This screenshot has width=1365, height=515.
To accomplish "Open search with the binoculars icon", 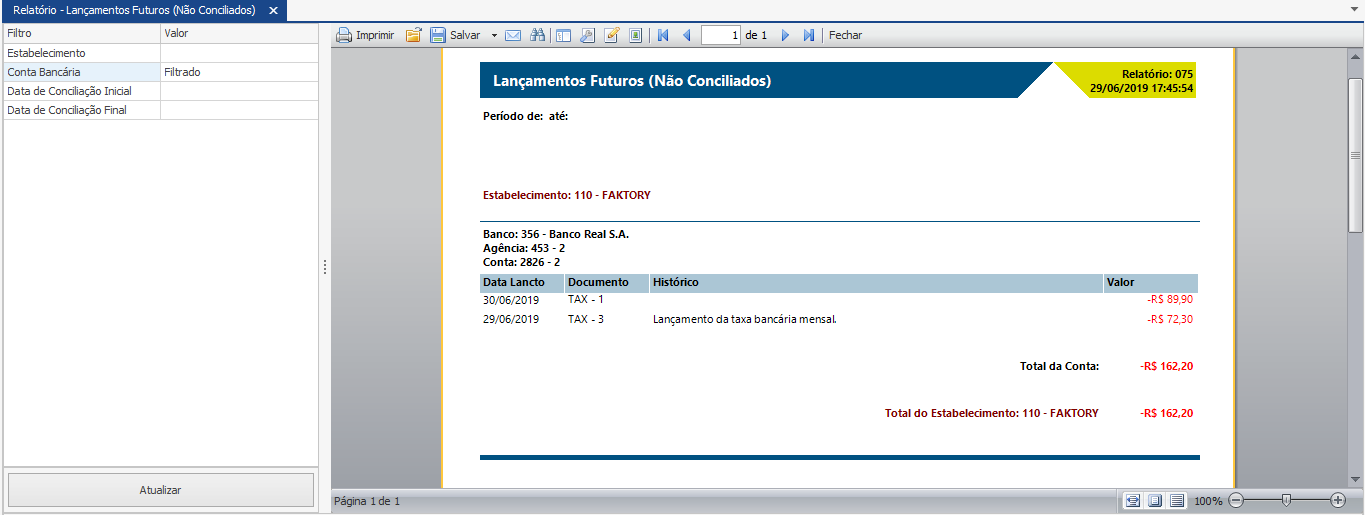I will pyautogui.click(x=537, y=35).
